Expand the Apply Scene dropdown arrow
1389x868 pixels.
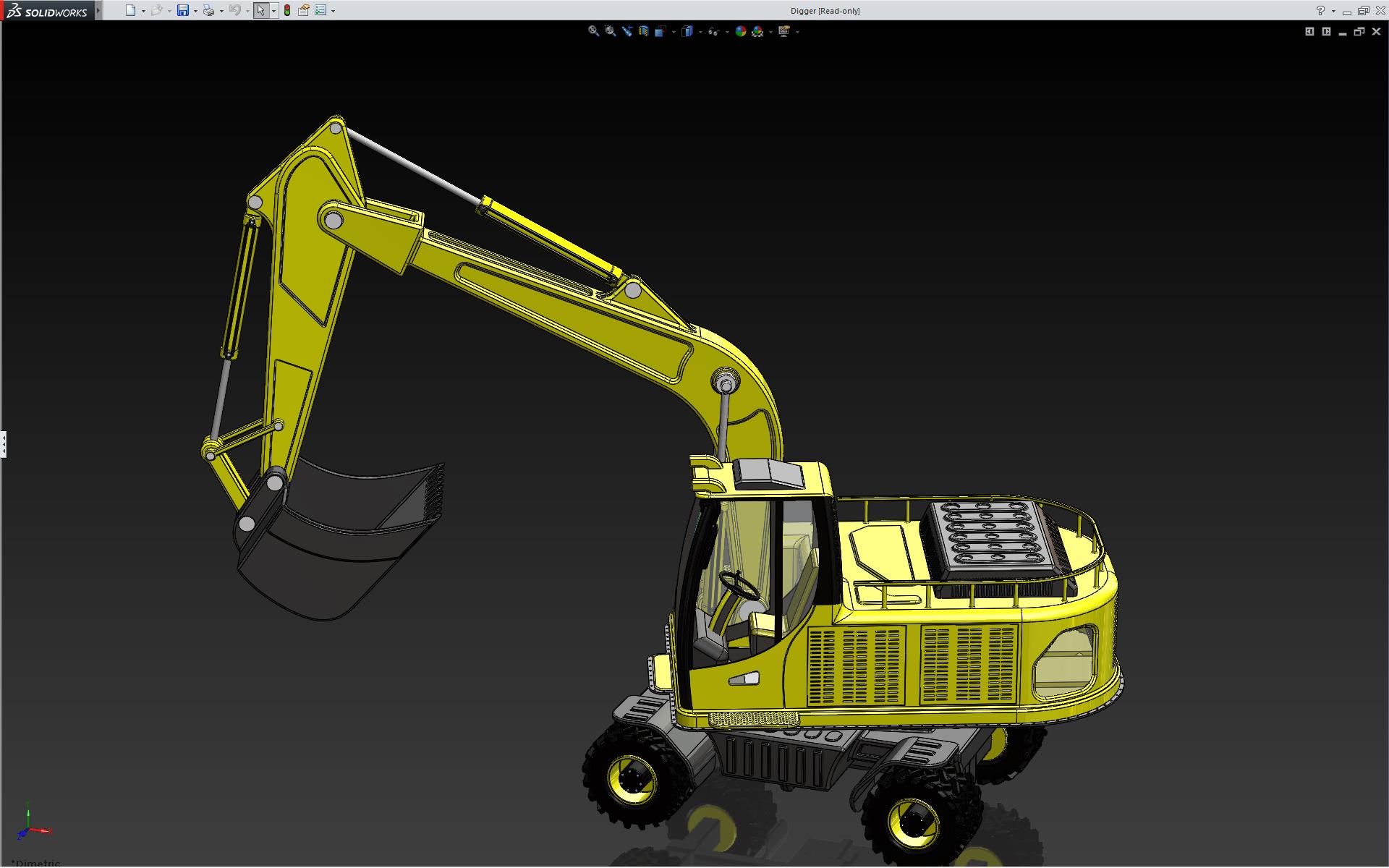tap(770, 32)
